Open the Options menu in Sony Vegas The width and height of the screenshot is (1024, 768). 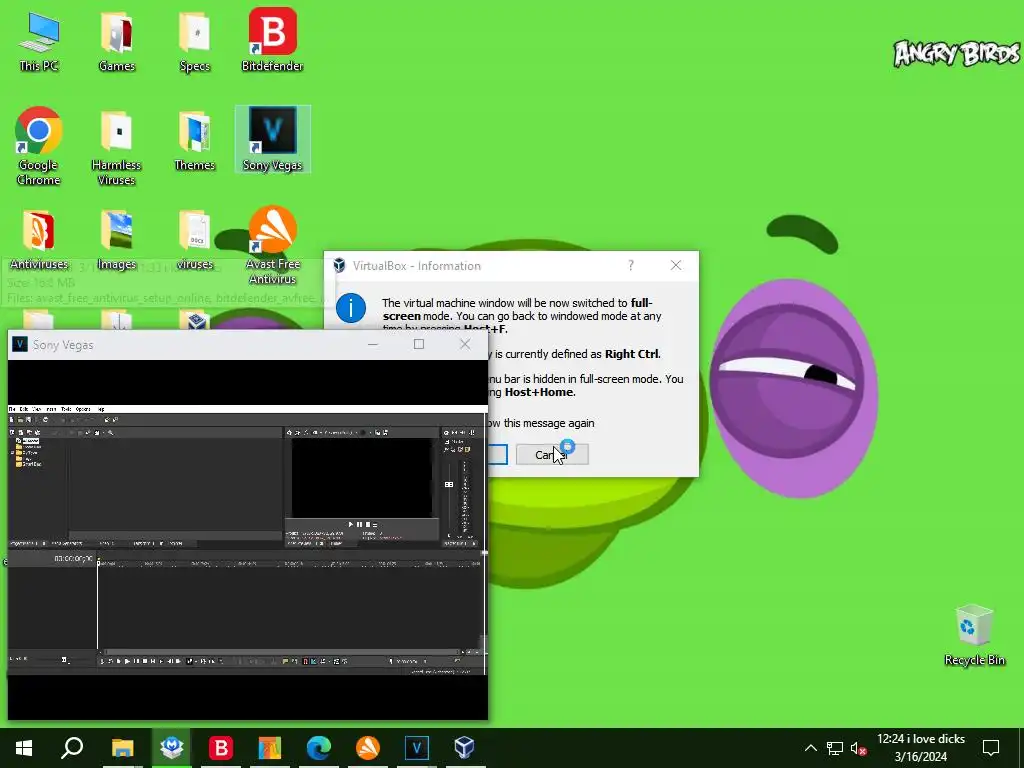[x=83, y=409]
